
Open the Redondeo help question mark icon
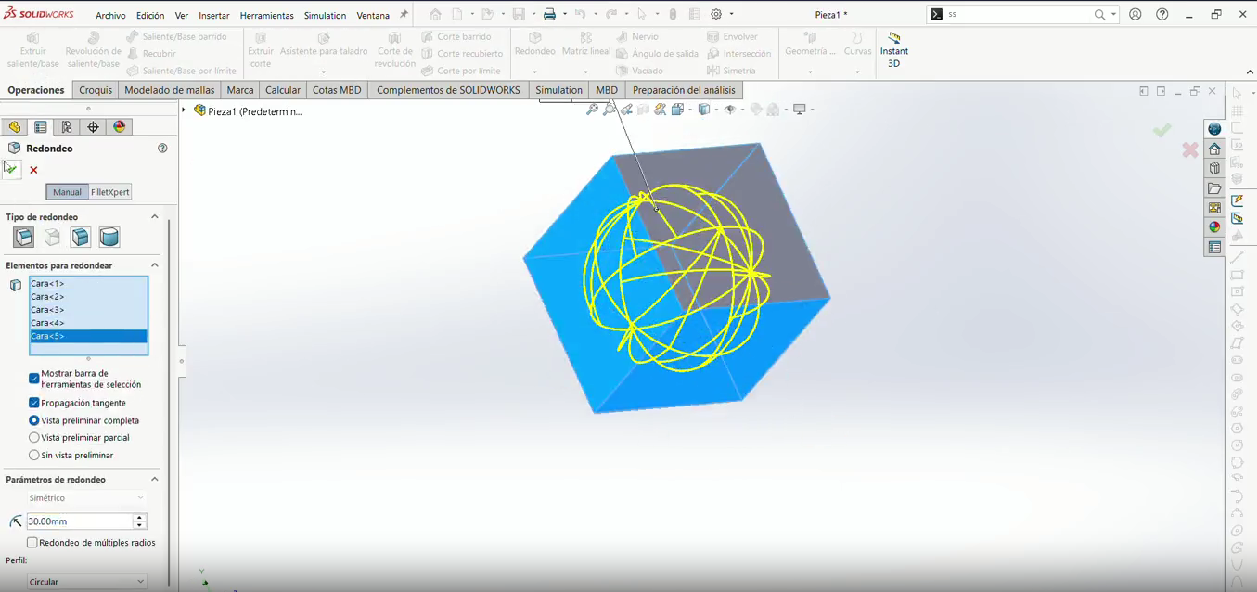[162, 148]
